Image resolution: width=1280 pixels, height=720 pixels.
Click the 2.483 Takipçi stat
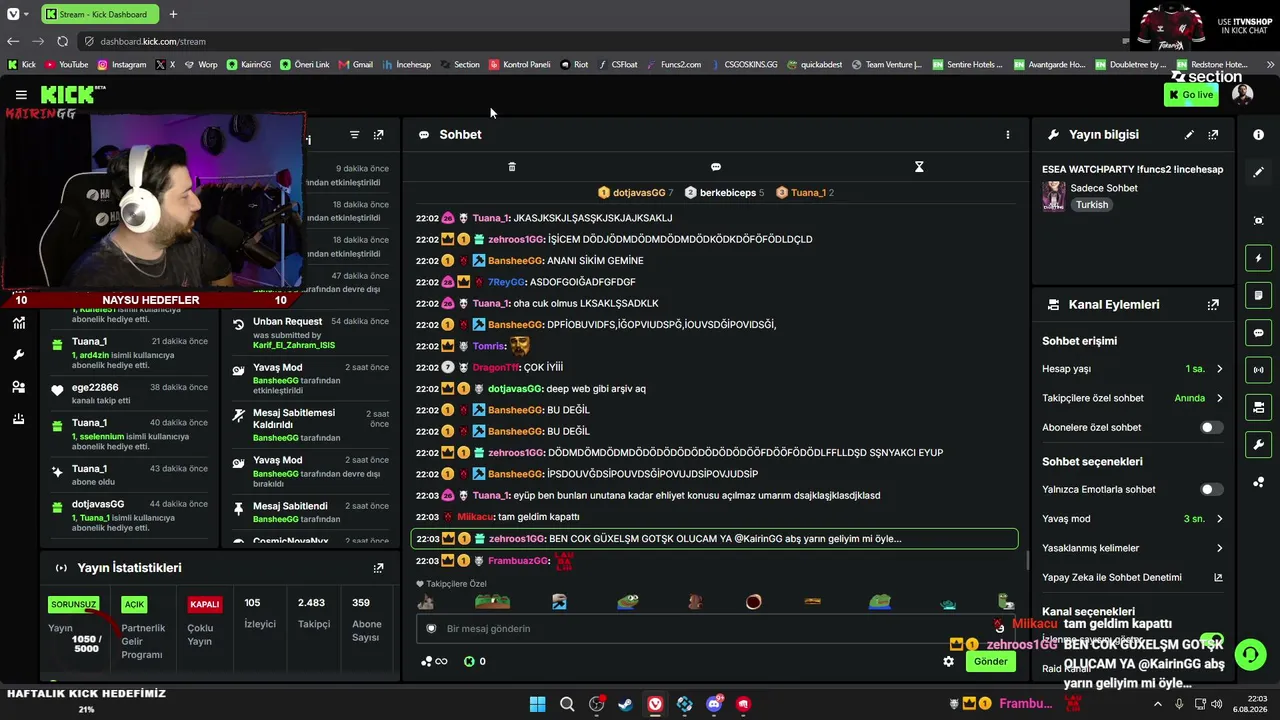coord(313,613)
